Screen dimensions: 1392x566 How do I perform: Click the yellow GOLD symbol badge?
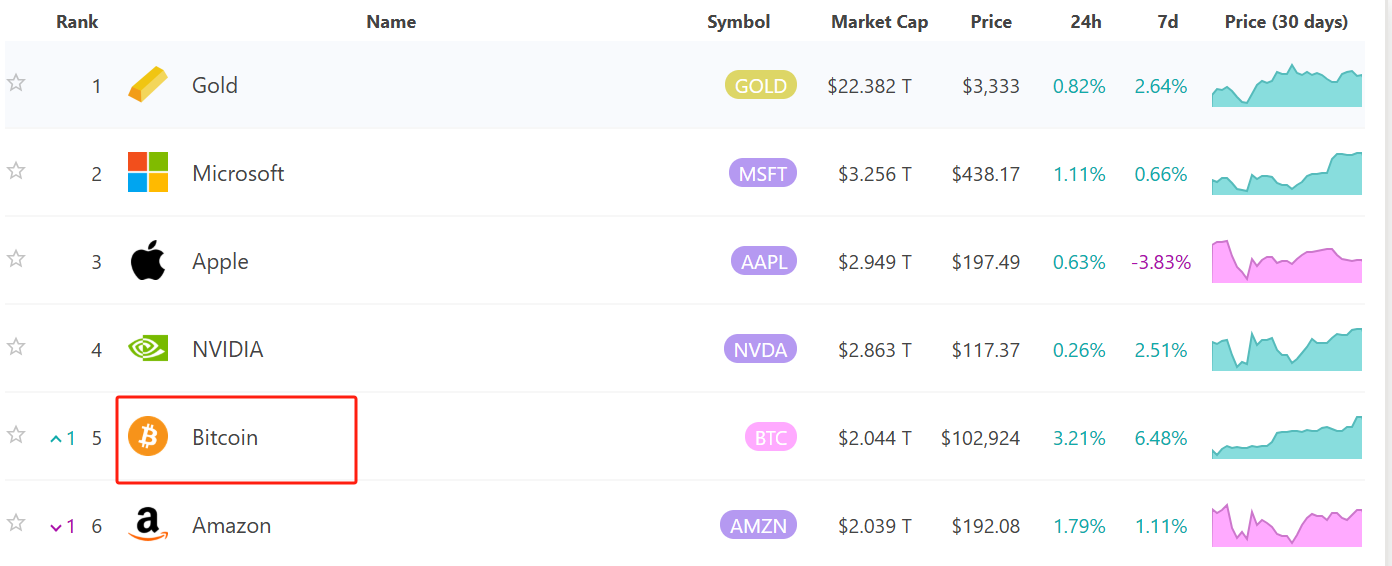pyautogui.click(x=761, y=86)
